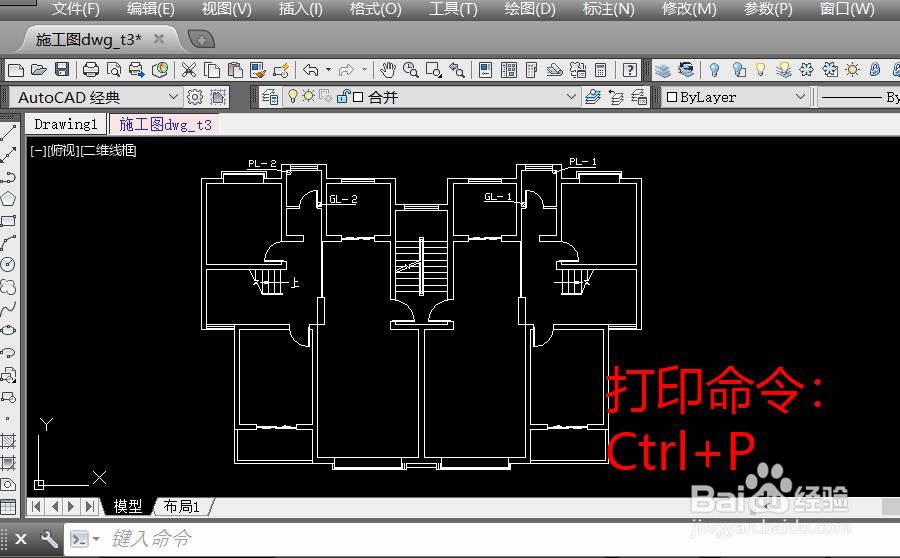Open the command line recent commands dropdown
The height and width of the screenshot is (558, 900).
point(95,539)
